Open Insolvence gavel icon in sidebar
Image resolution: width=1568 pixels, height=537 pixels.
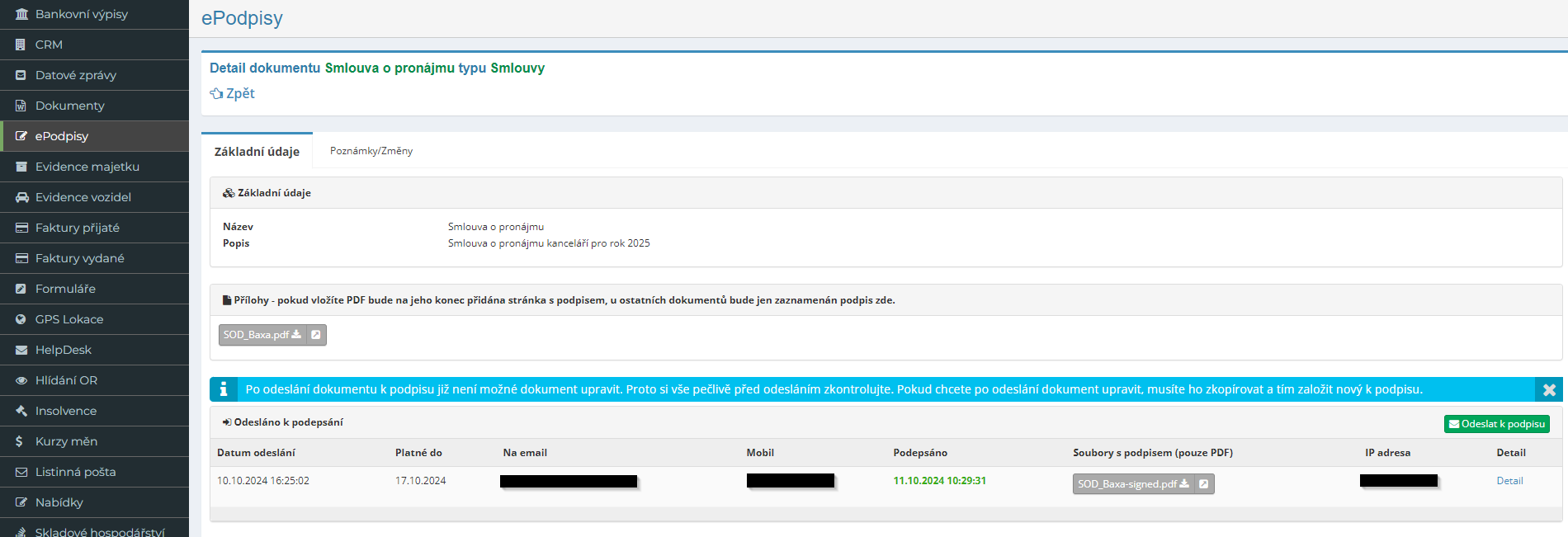click(21, 411)
